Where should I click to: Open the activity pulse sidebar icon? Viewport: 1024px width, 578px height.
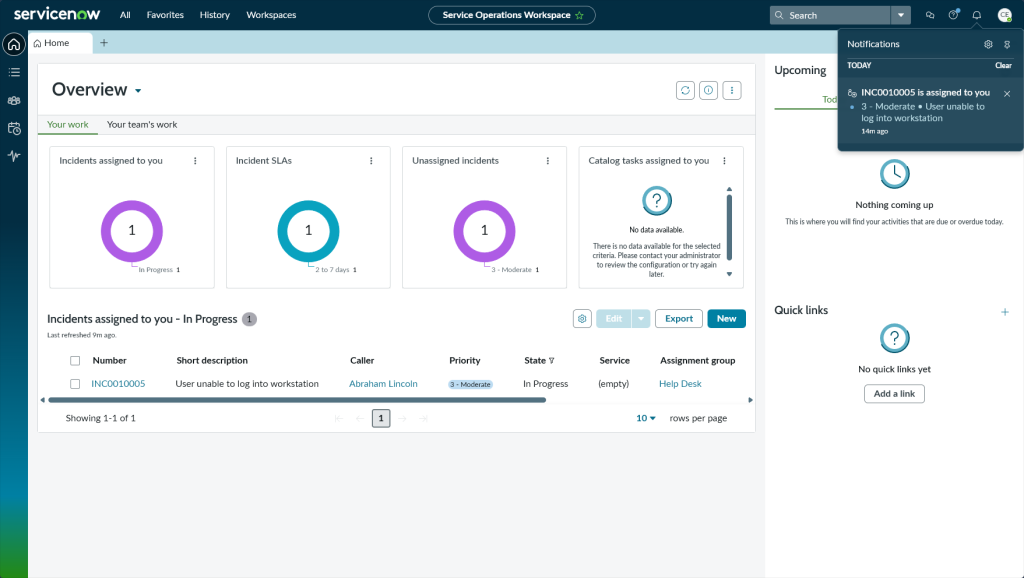pos(14,156)
